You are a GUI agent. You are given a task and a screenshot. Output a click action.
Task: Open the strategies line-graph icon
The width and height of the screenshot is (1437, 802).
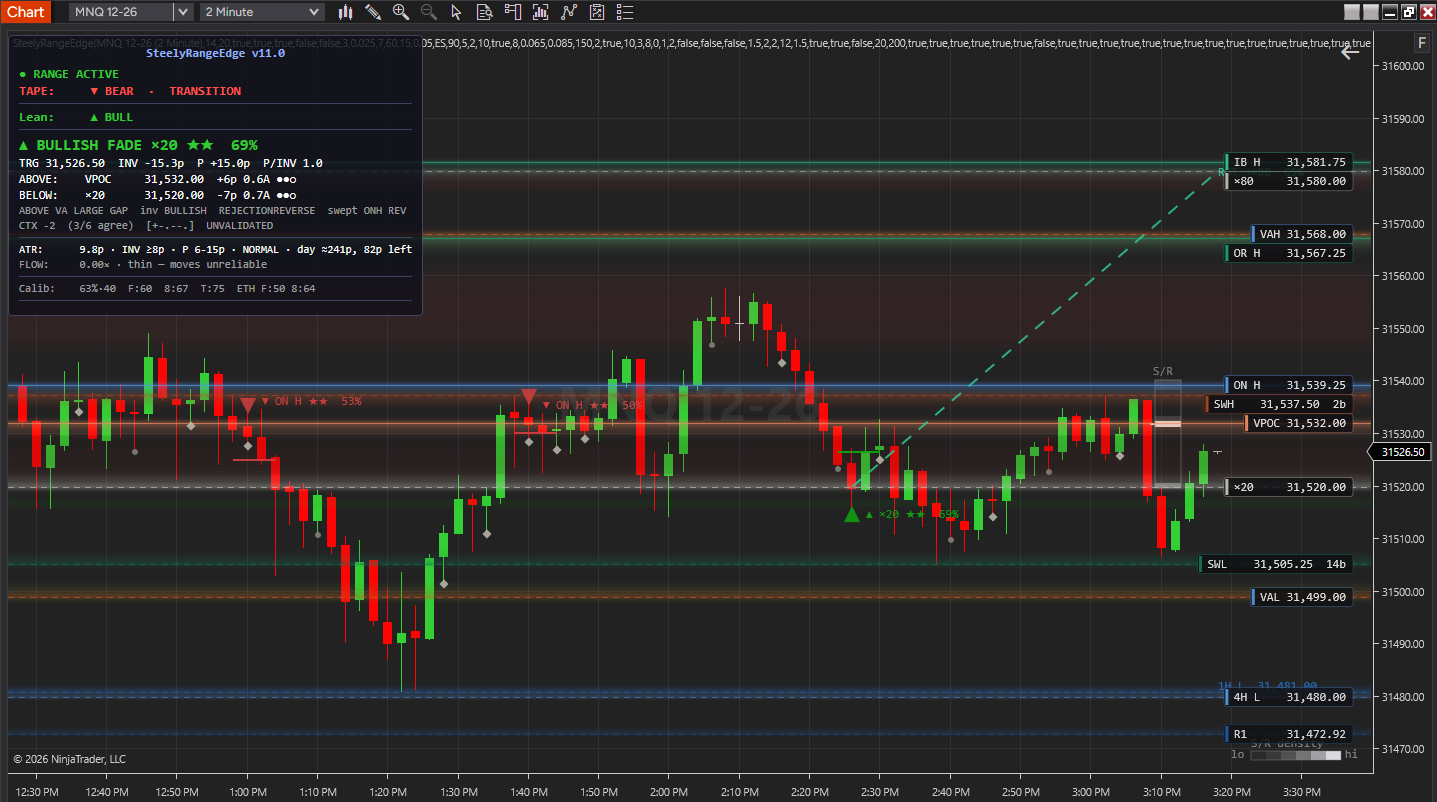[569, 12]
